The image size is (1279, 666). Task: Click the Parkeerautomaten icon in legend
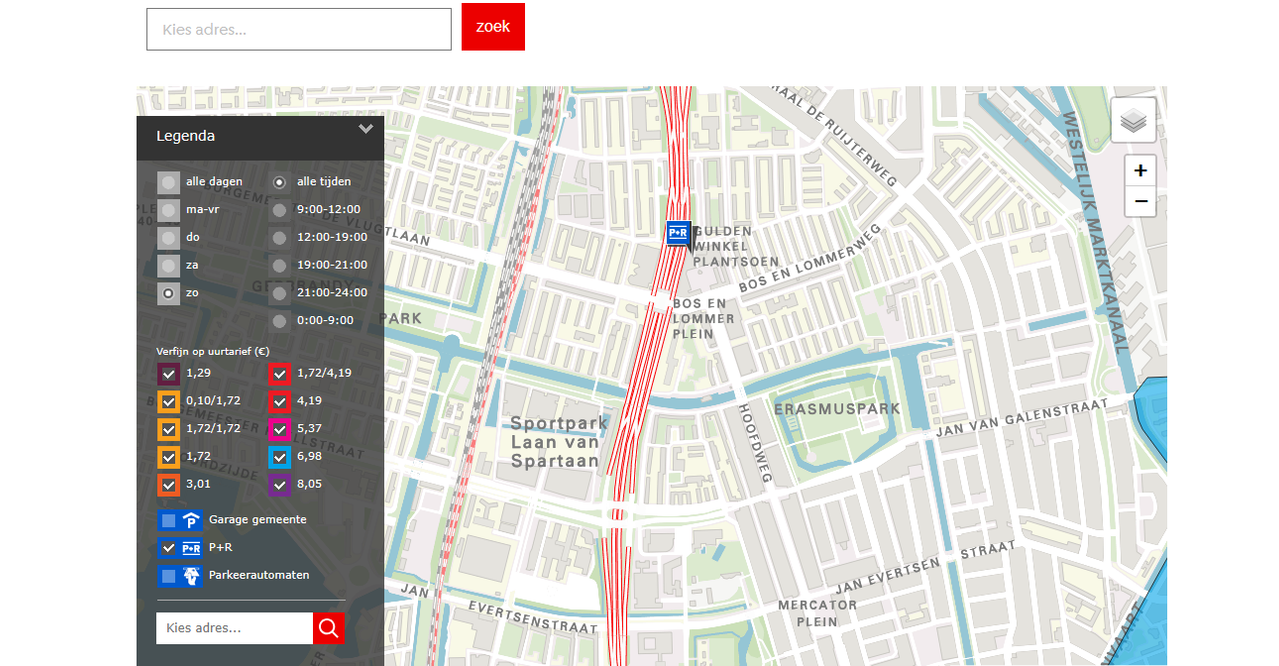click(x=192, y=576)
